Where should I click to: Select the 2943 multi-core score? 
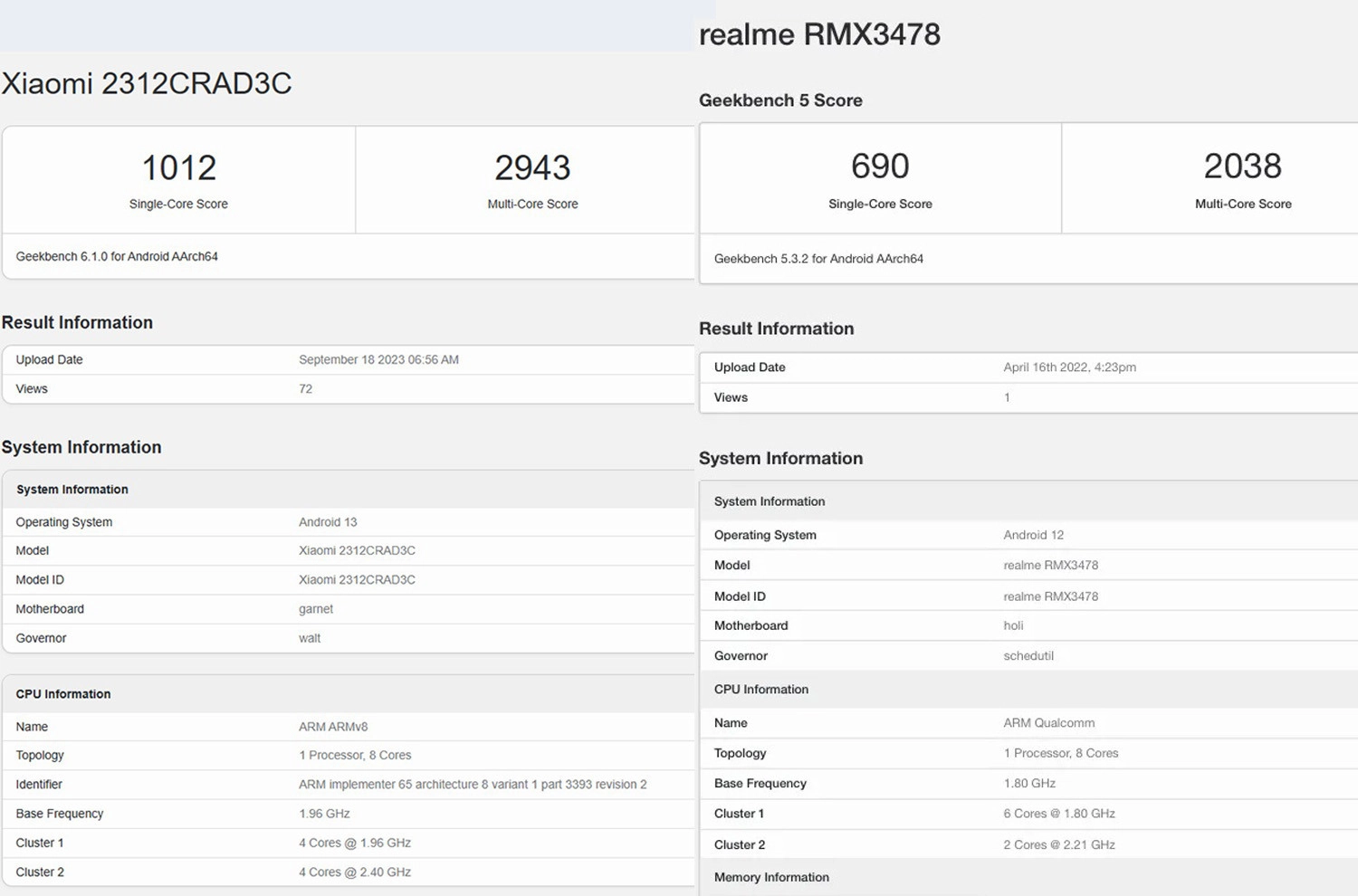coord(532,167)
